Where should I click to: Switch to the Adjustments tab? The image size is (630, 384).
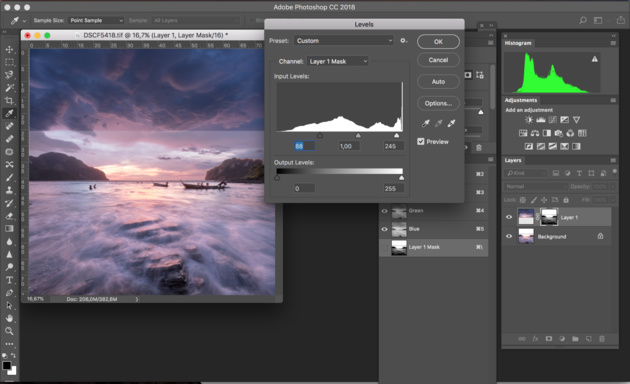(521, 100)
